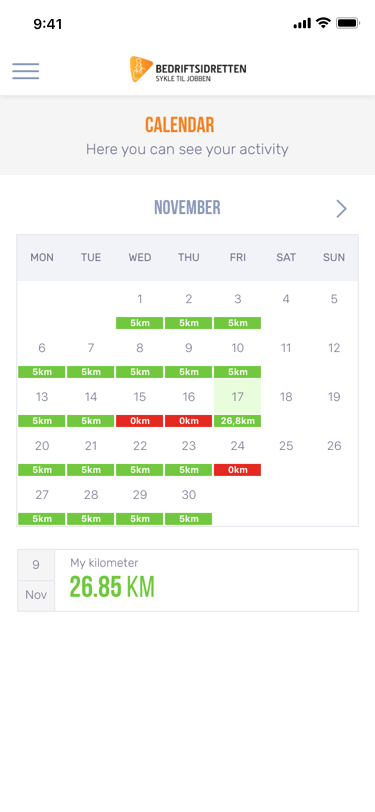Select the red 0km badge under day 15
This screenshot has height=812, width=375.
coord(140,421)
